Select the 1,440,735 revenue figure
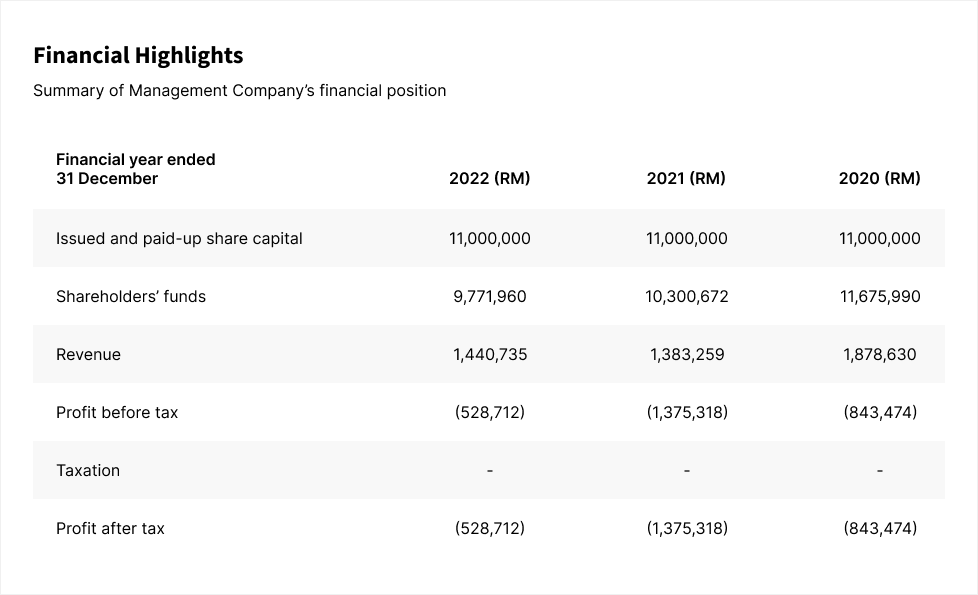This screenshot has height=595, width=978. point(489,355)
